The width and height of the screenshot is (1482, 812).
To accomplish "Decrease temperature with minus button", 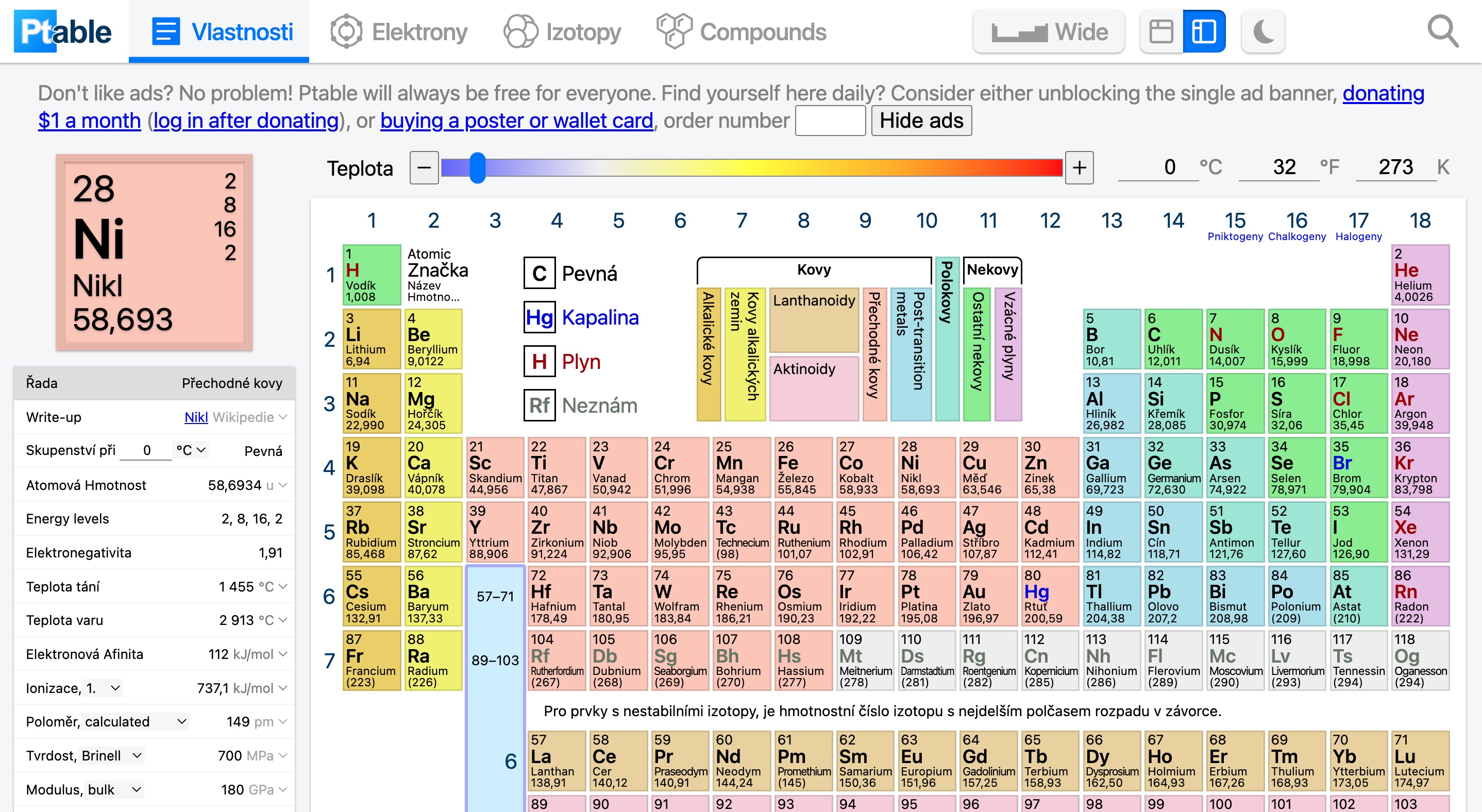I will 424,168.
